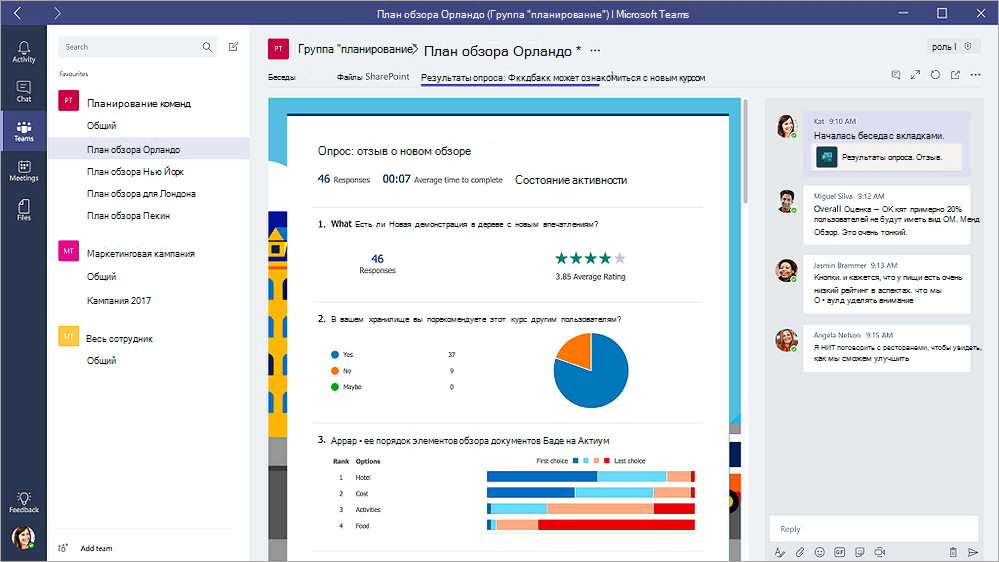
Task: Click the star rating for question 1
Action: (x=591, y=258)
